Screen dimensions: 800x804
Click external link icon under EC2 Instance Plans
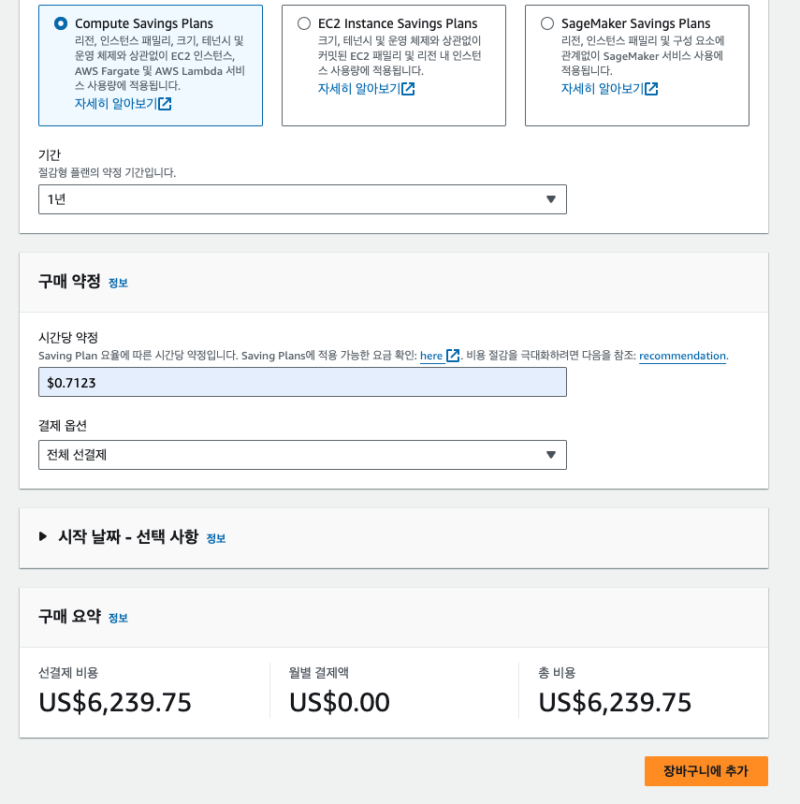pos(408,89)
